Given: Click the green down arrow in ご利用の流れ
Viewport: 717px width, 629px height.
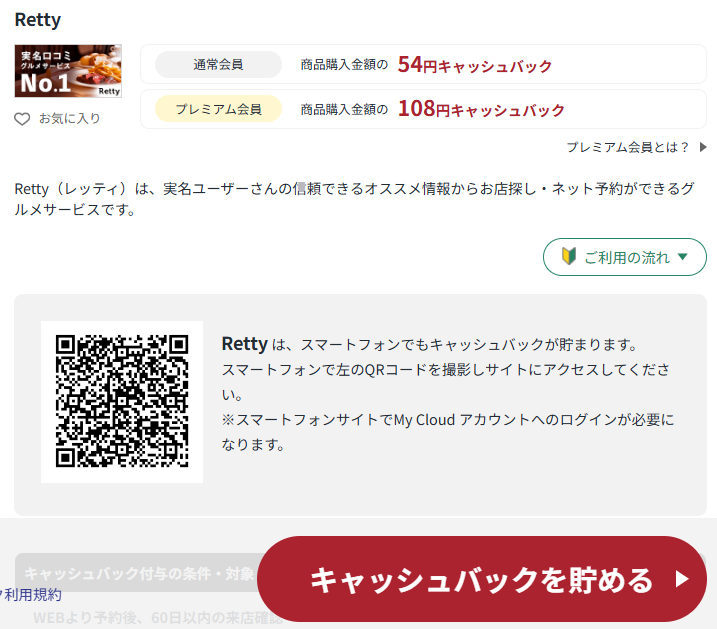Looking at the screenshot, I should tap(683, 257).
